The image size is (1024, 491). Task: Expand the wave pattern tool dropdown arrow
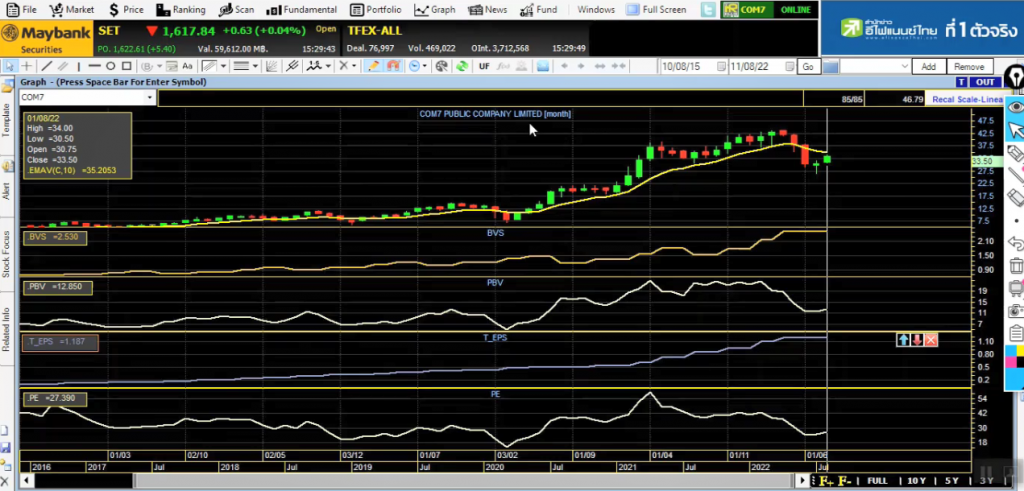pos(328,66)
